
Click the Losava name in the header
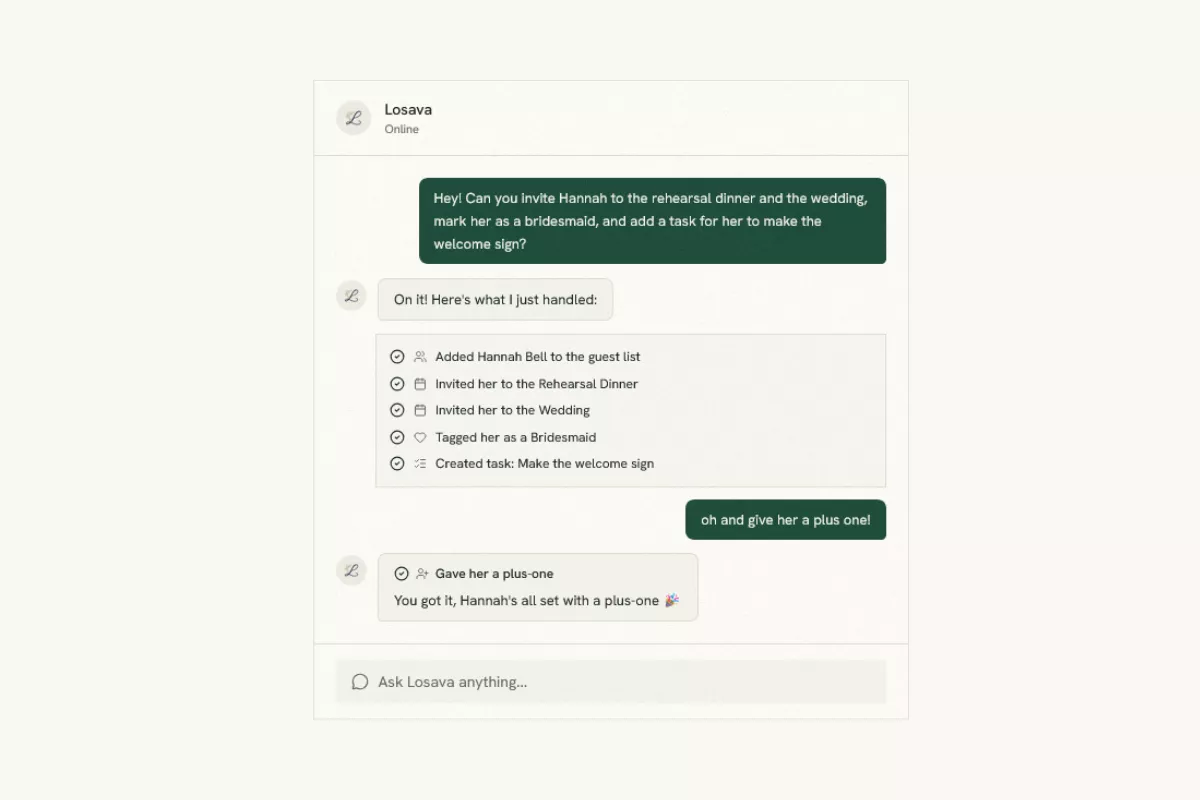(408, 110)
